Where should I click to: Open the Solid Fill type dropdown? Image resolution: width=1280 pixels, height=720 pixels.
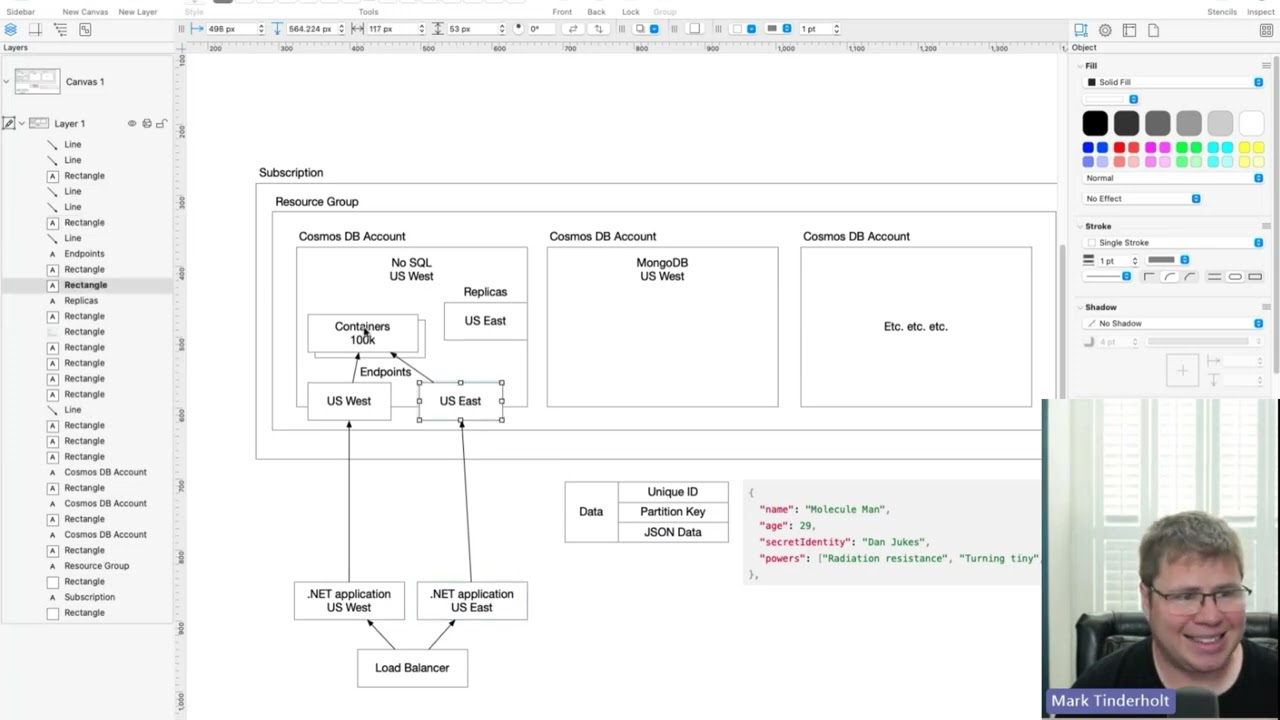coord(1174,82)
